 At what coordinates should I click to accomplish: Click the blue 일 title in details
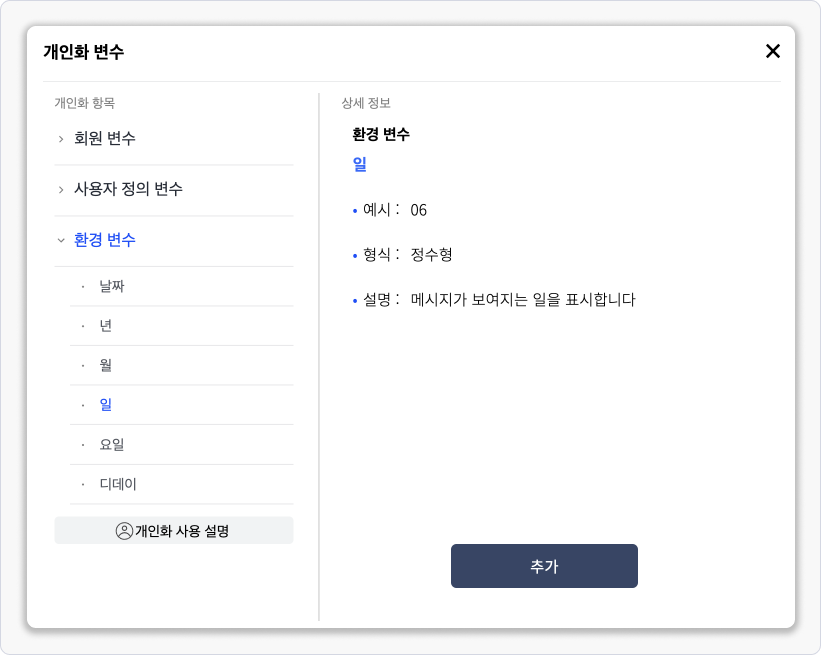coord(359,164)
